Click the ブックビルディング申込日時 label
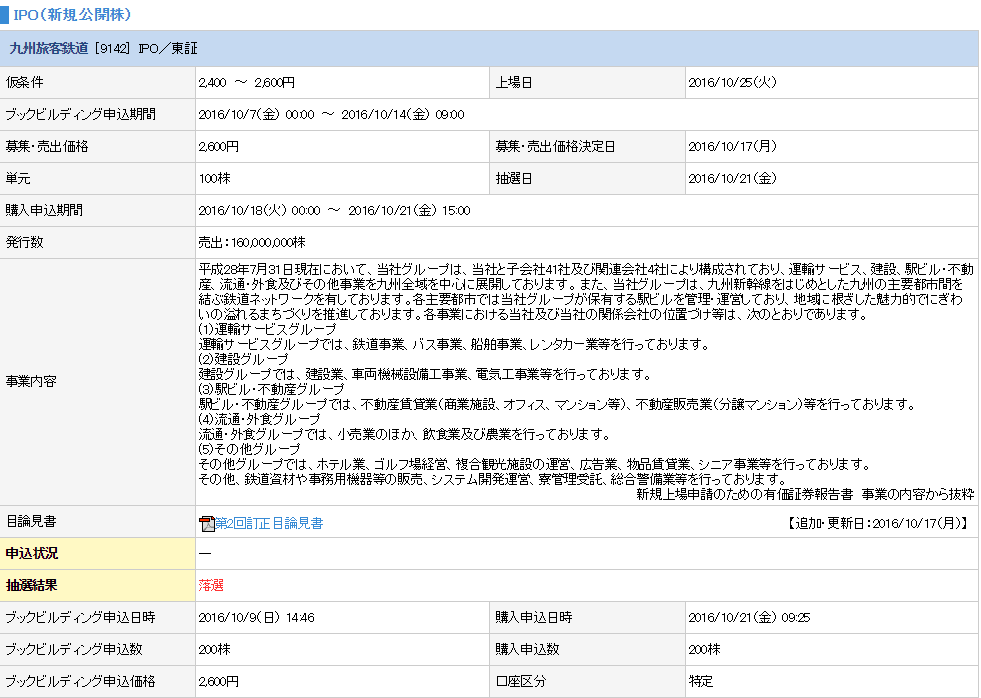This screenshot has width=981, height=698. click(80, 617)
